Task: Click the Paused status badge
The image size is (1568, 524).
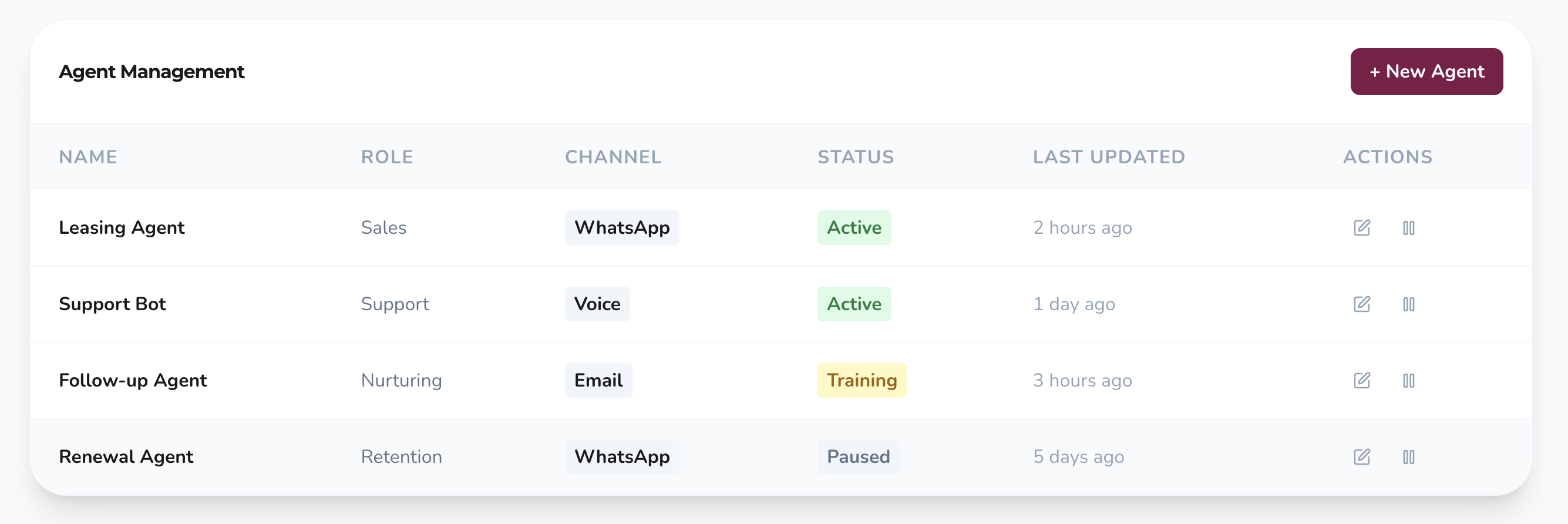Action: pyautogui.click(x=857, y=456)
